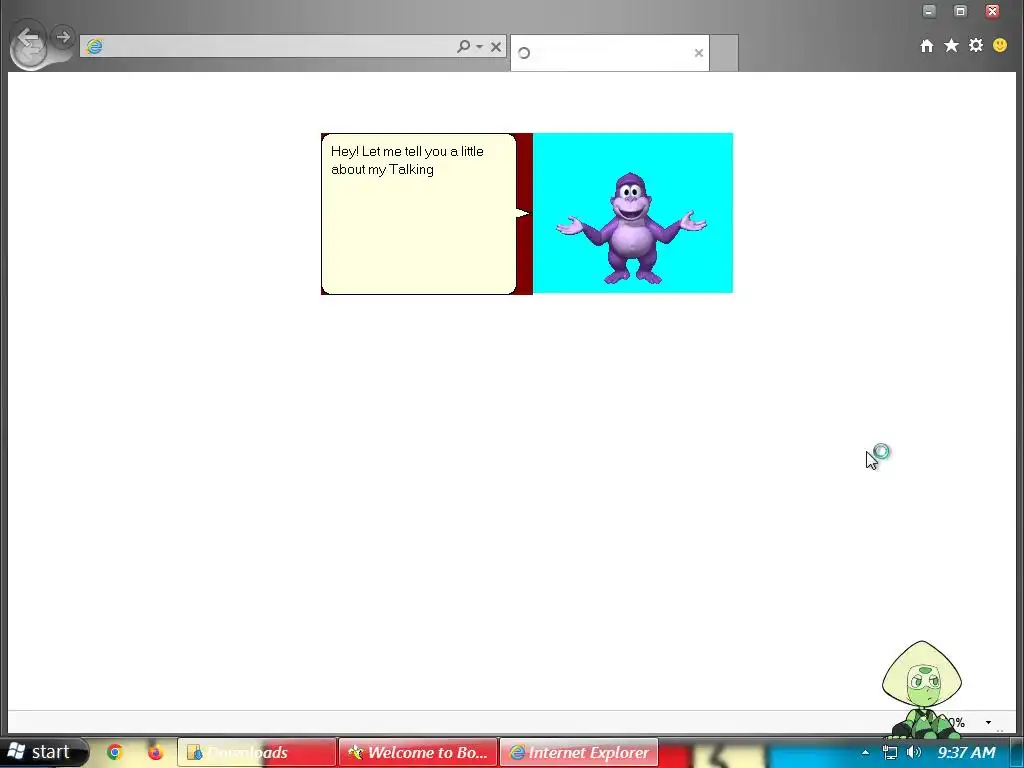Image resolution: width=1024 pixels, height=768 pixels.
Task: Open the Home page icon
Action: 927,45
